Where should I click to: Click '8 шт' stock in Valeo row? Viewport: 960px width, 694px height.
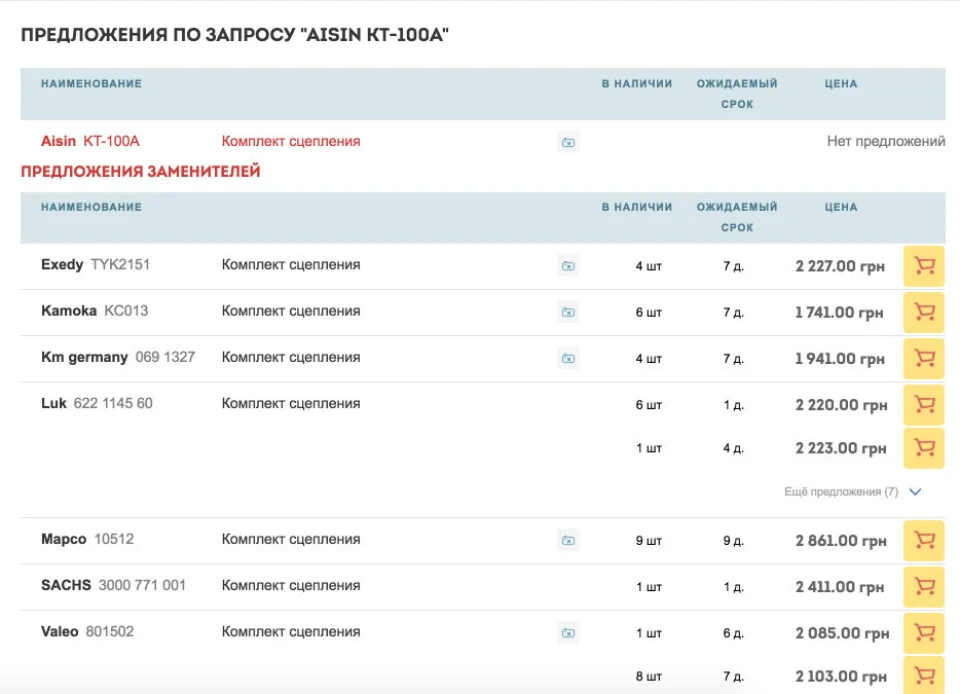coord(648,677)
